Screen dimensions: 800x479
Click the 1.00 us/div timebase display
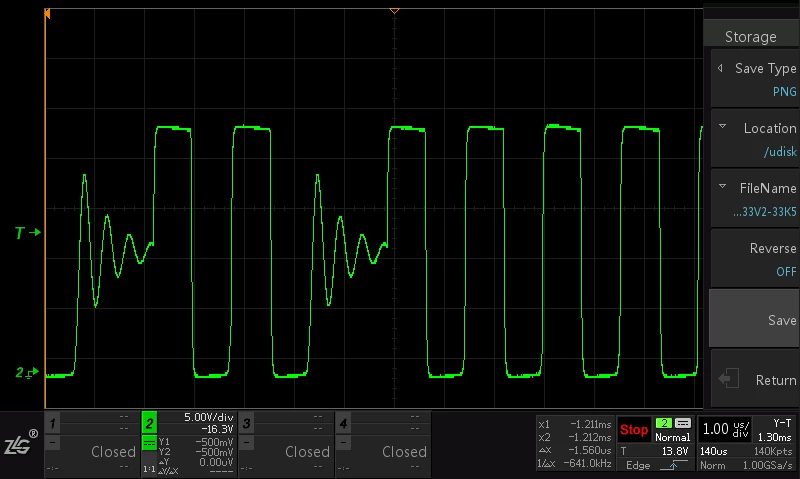pos(724,429)
